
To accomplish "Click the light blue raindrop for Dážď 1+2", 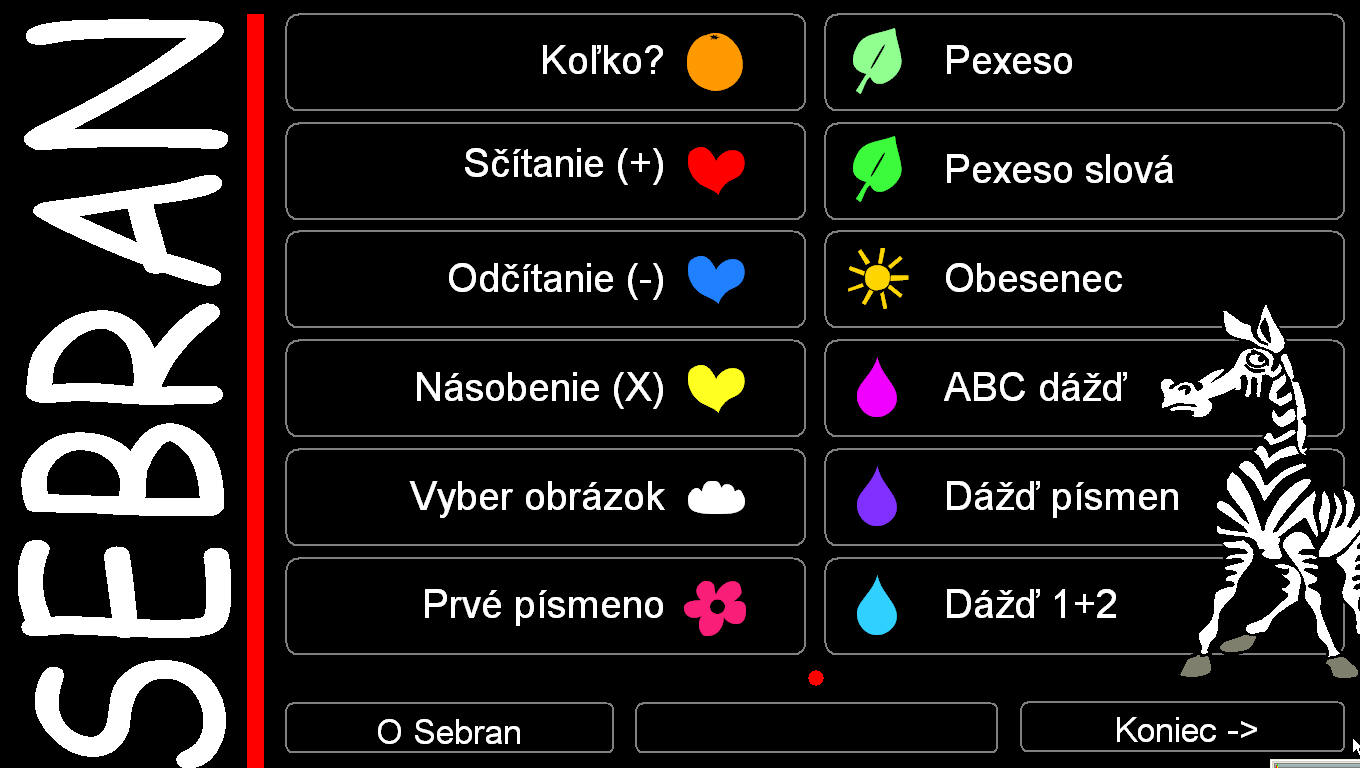I will click(877, 605).
